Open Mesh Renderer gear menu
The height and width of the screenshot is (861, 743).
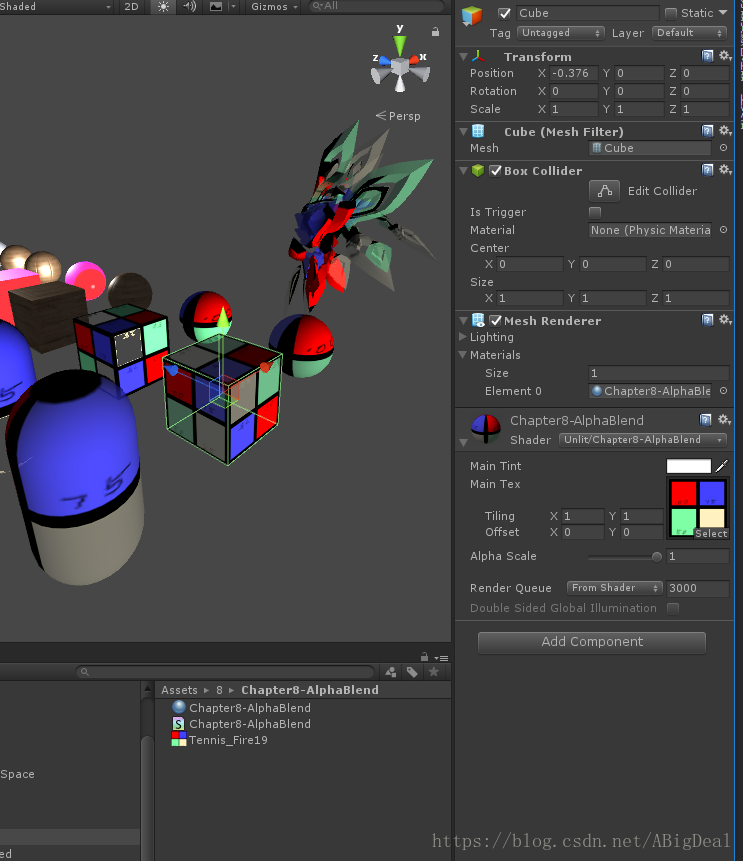tap(725, 320)
